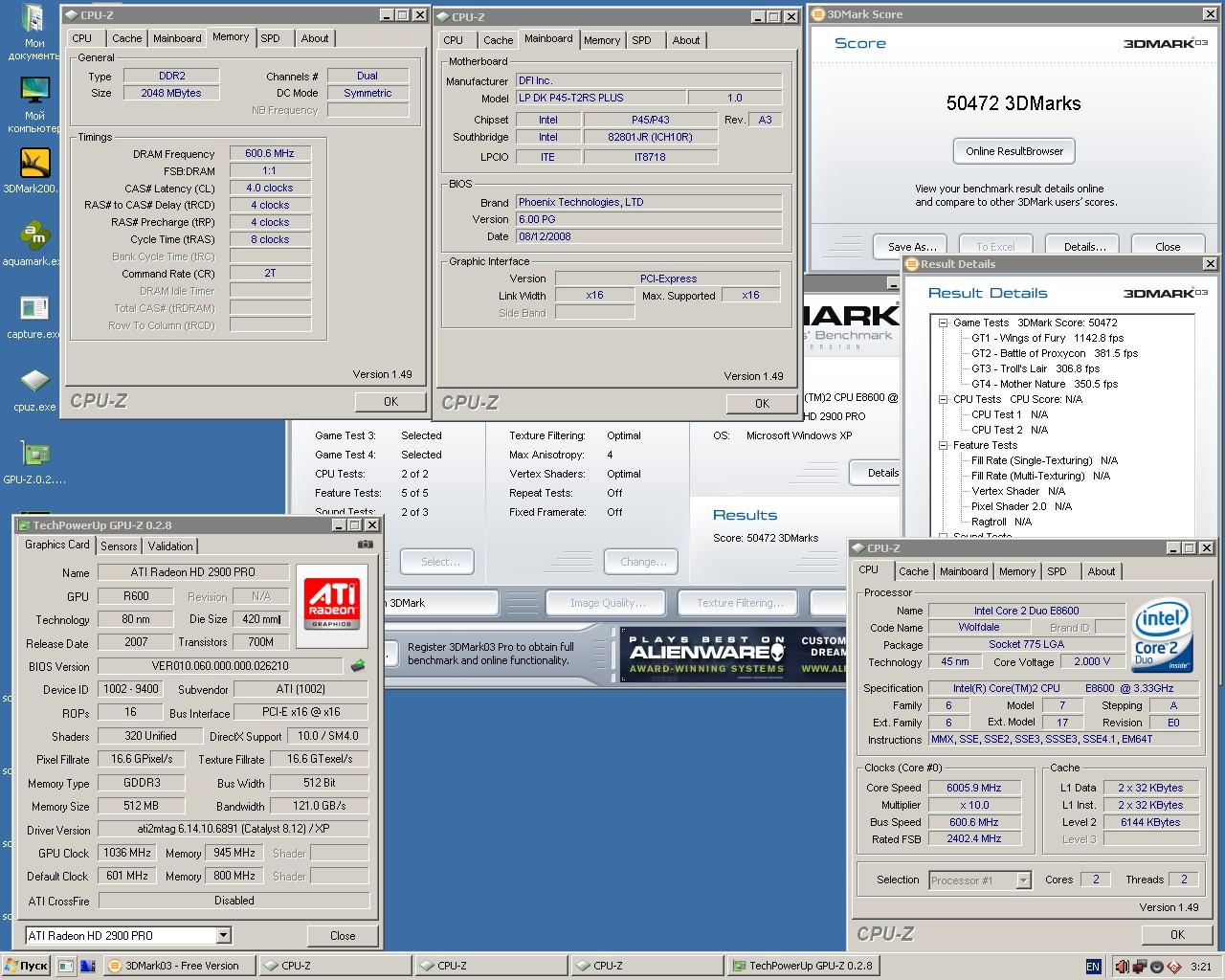The height and width of the screenshot is (980, 1225).
Task: Click the Image Quality button in 3DMark03
Action: 608,603
